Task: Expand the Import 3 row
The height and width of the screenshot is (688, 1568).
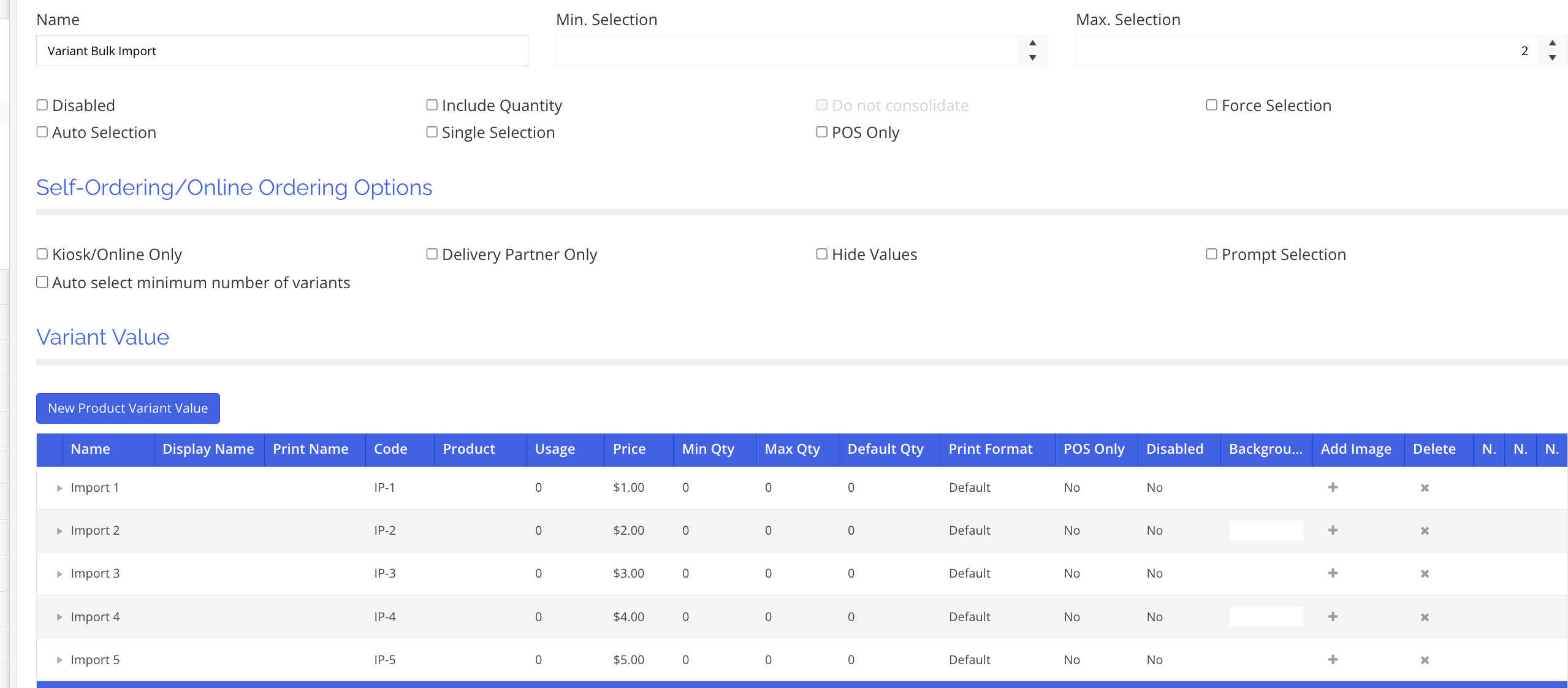Action: pos(59,574)
